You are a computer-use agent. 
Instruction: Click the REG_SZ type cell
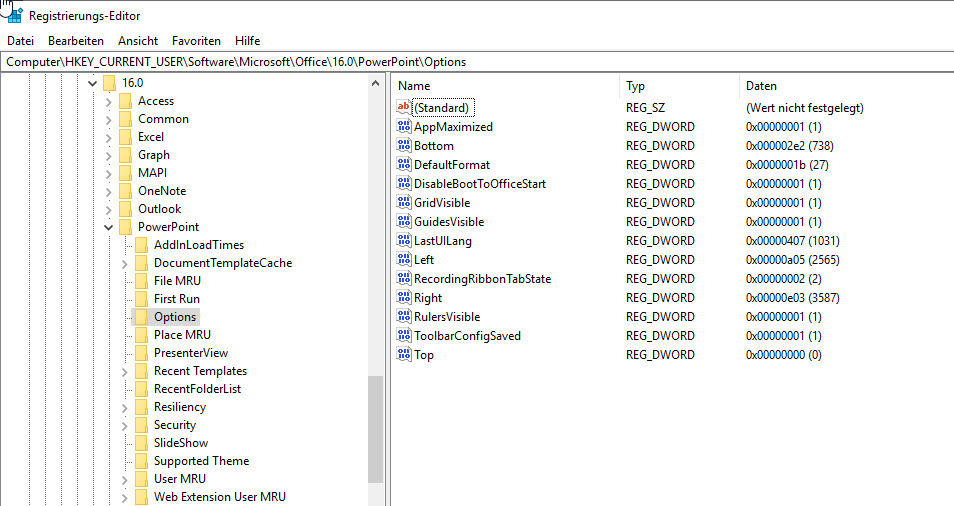click(x=646, y=108)
